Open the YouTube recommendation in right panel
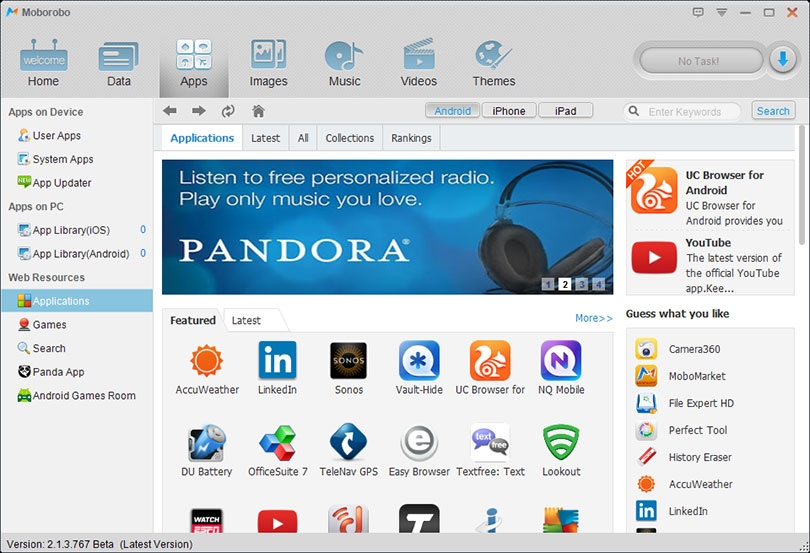 click(x=710, y=265)
